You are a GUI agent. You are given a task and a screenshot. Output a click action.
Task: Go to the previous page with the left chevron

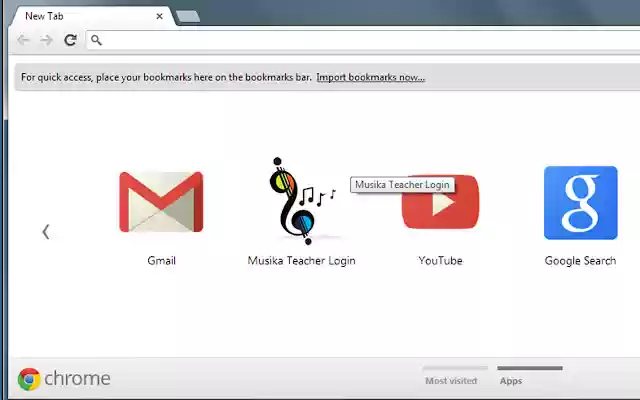point(46,232)
